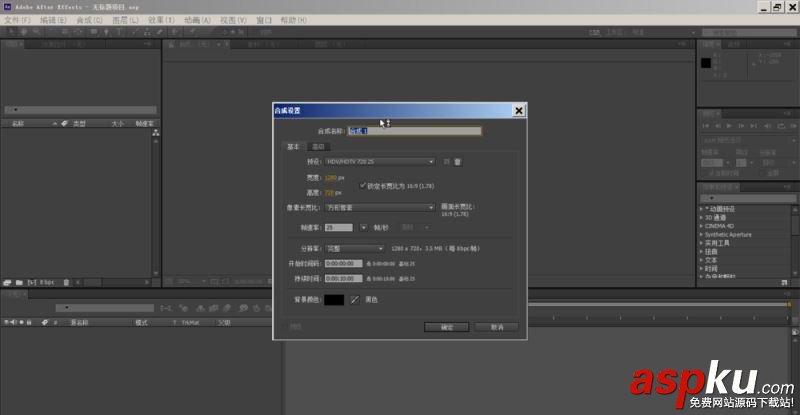
Task: Click the 8 bpc color depth indicator
Action: [47, 282]
